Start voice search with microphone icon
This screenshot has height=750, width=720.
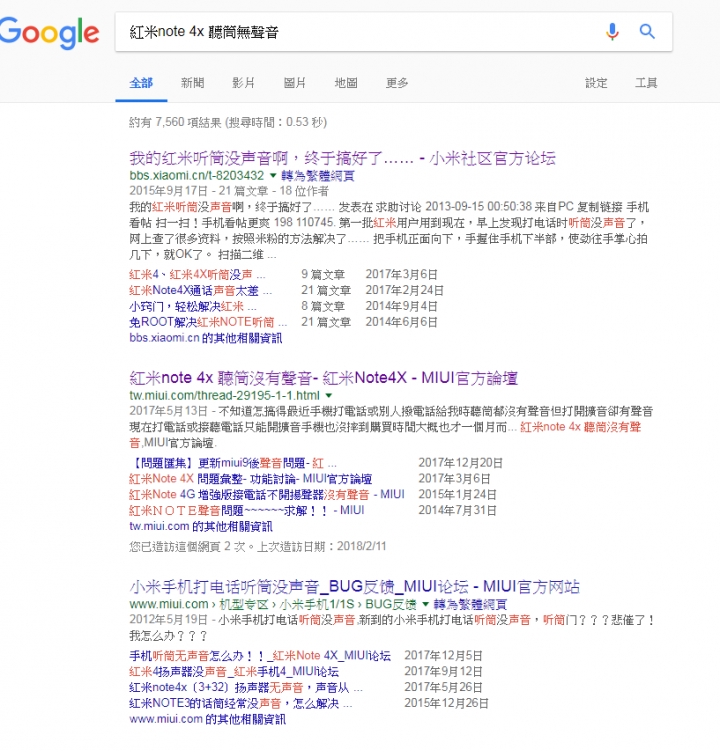tap(612, 32)
